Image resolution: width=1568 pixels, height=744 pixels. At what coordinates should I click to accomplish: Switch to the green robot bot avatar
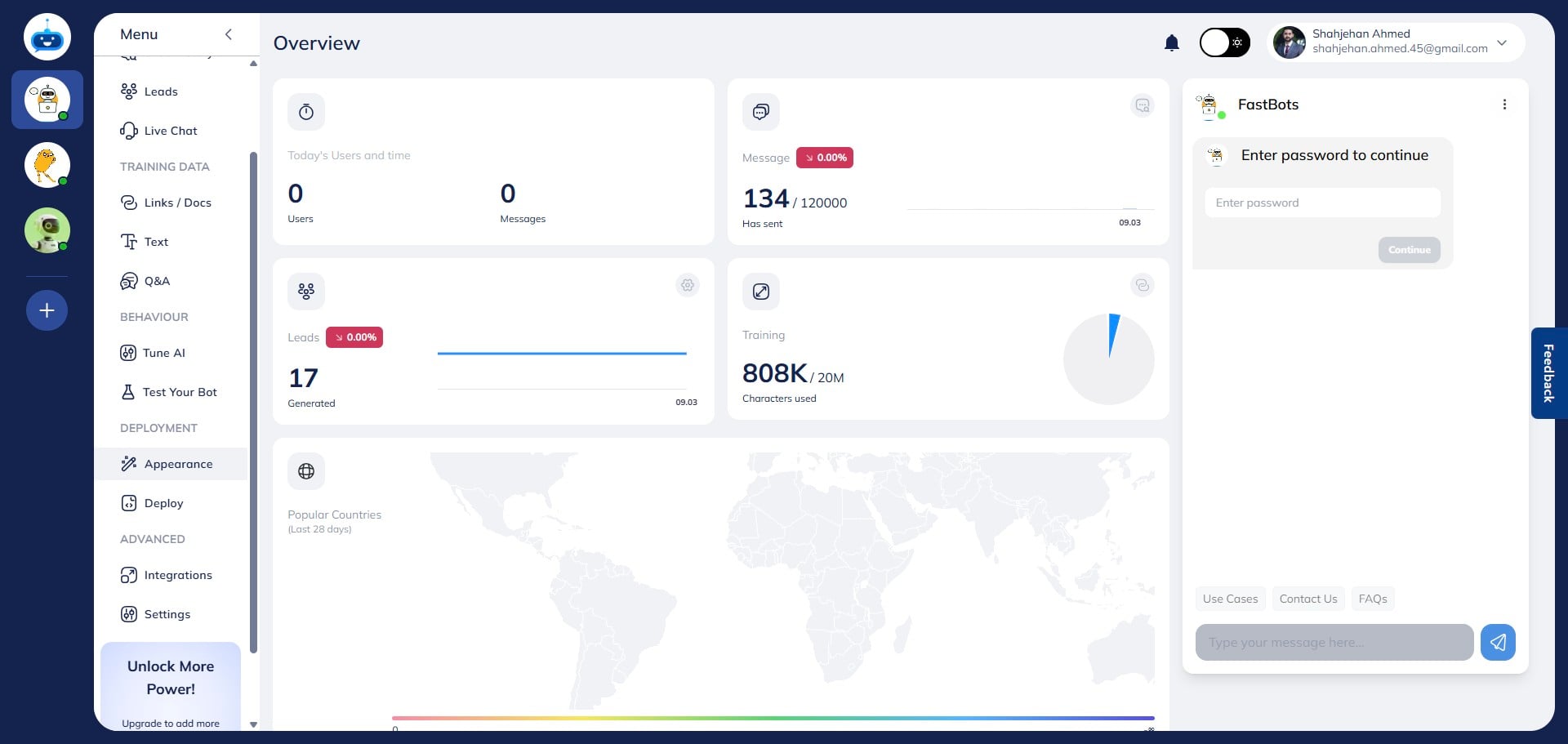coord(47,230)
